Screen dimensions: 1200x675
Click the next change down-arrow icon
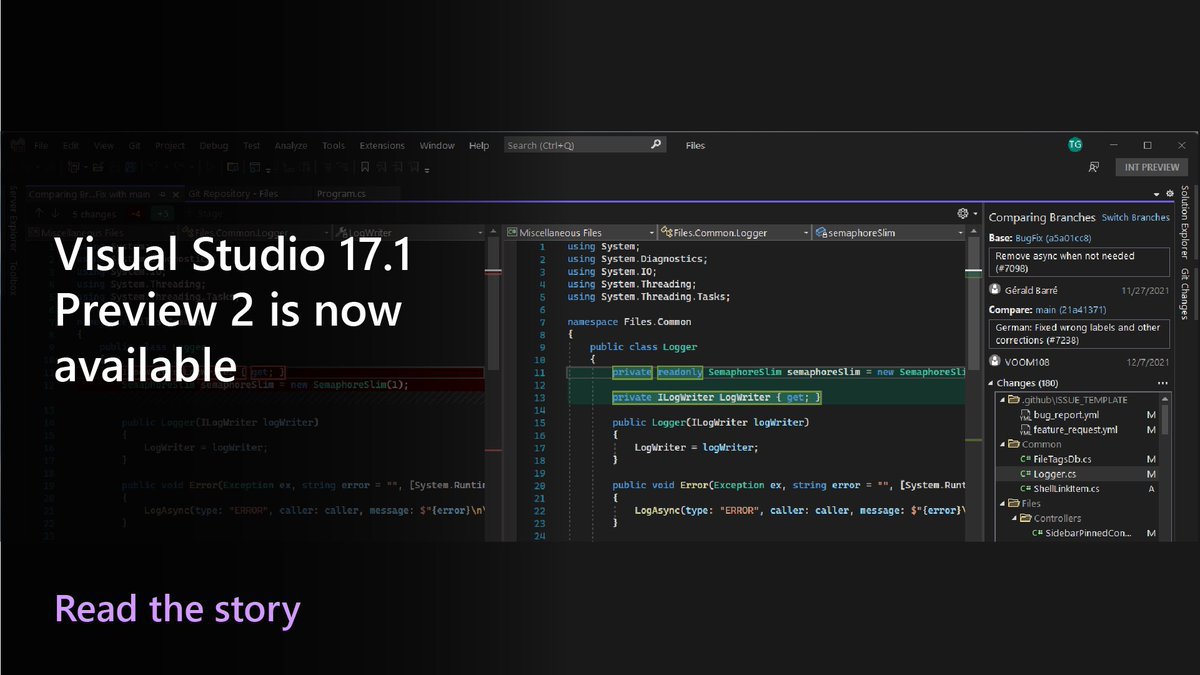tap(54, 213)
